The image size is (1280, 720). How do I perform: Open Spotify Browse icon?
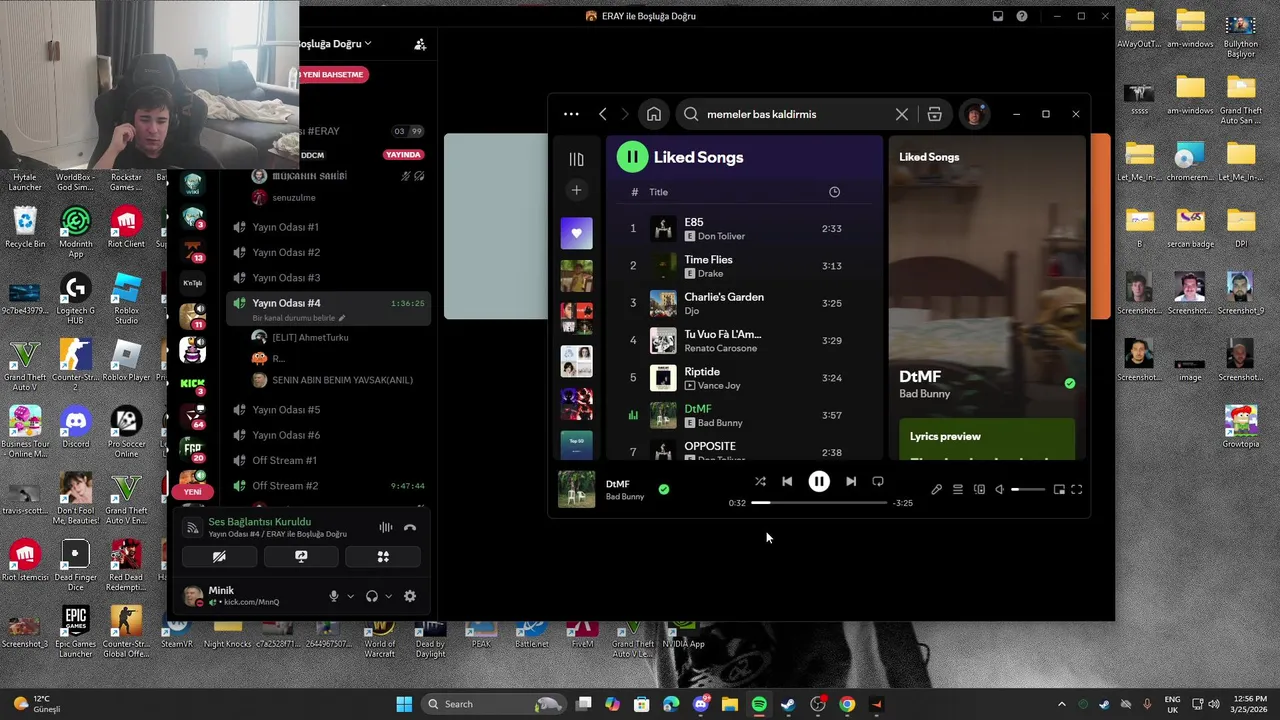[934, 114]
